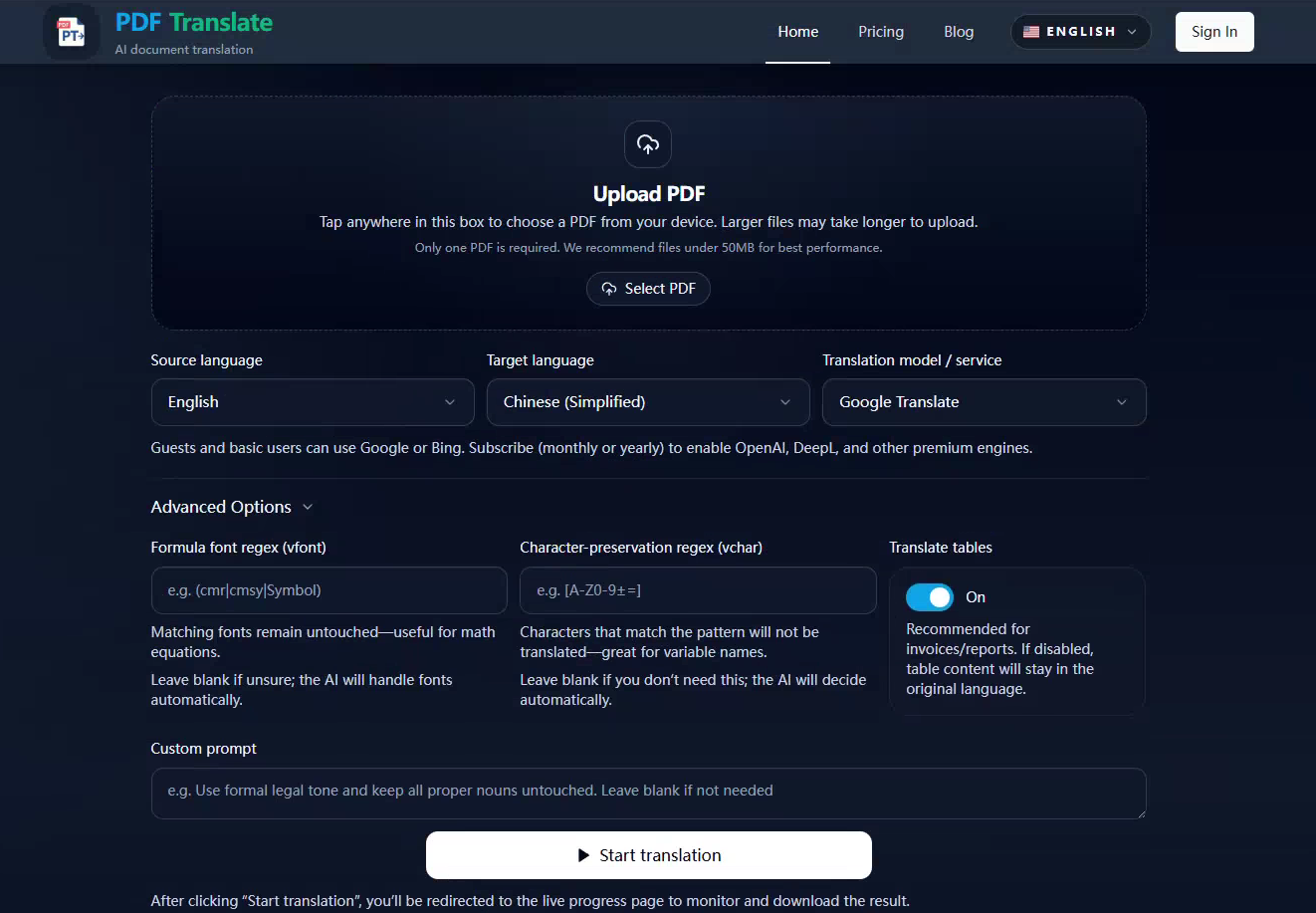The image size is (1316, 913).
Task: Open the Target language dropdown
Action: tap(648, 402)
